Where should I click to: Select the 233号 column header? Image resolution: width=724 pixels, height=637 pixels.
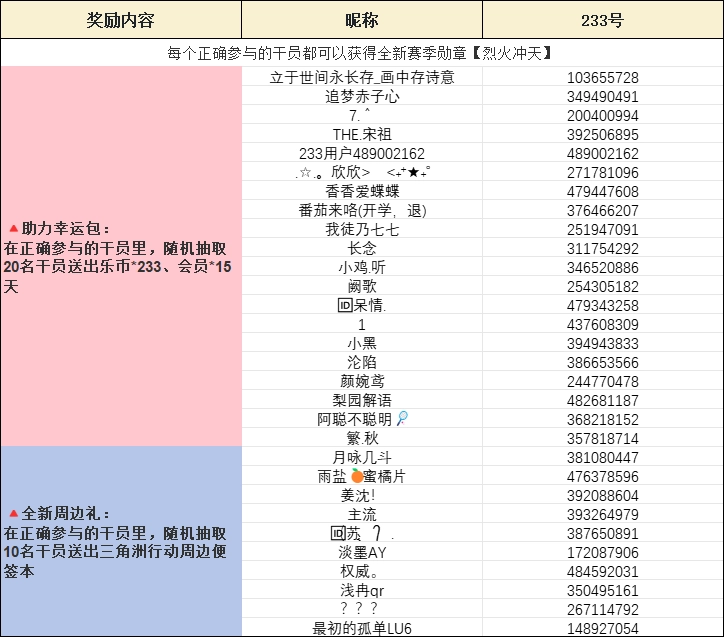pos(602,20)
